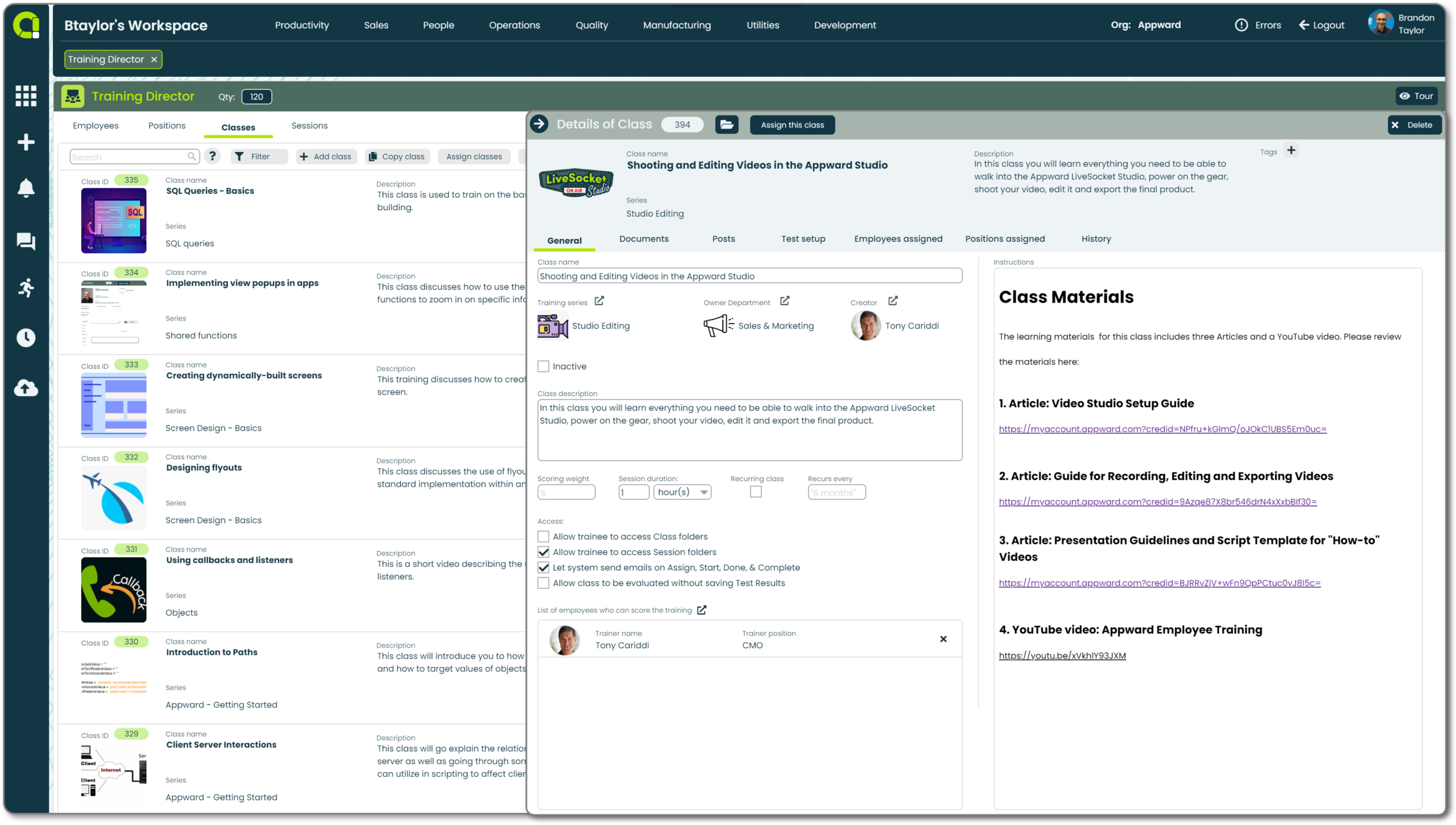Open the apps grid in sidebar
The image size is (1456, 825).
(26, 96)
